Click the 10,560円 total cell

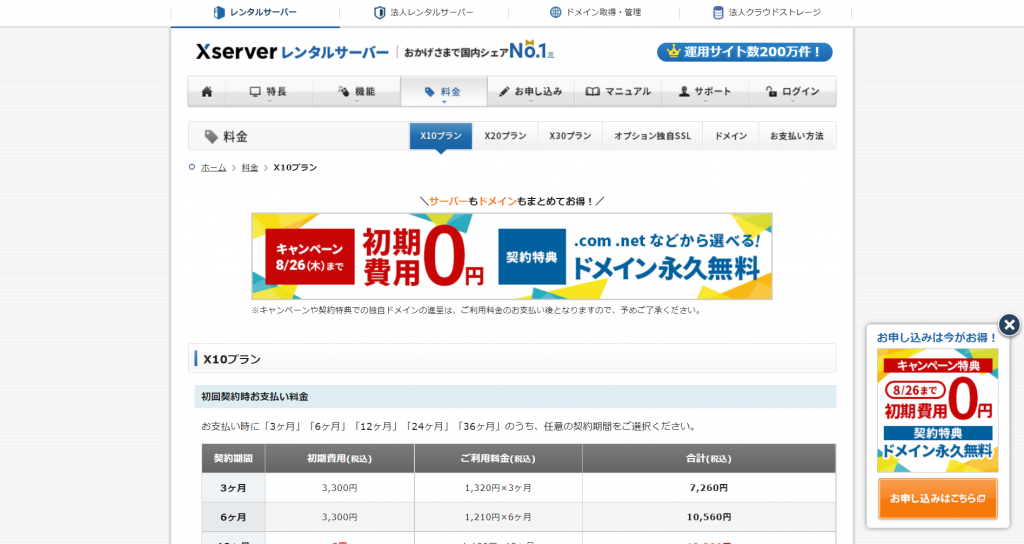709,517
